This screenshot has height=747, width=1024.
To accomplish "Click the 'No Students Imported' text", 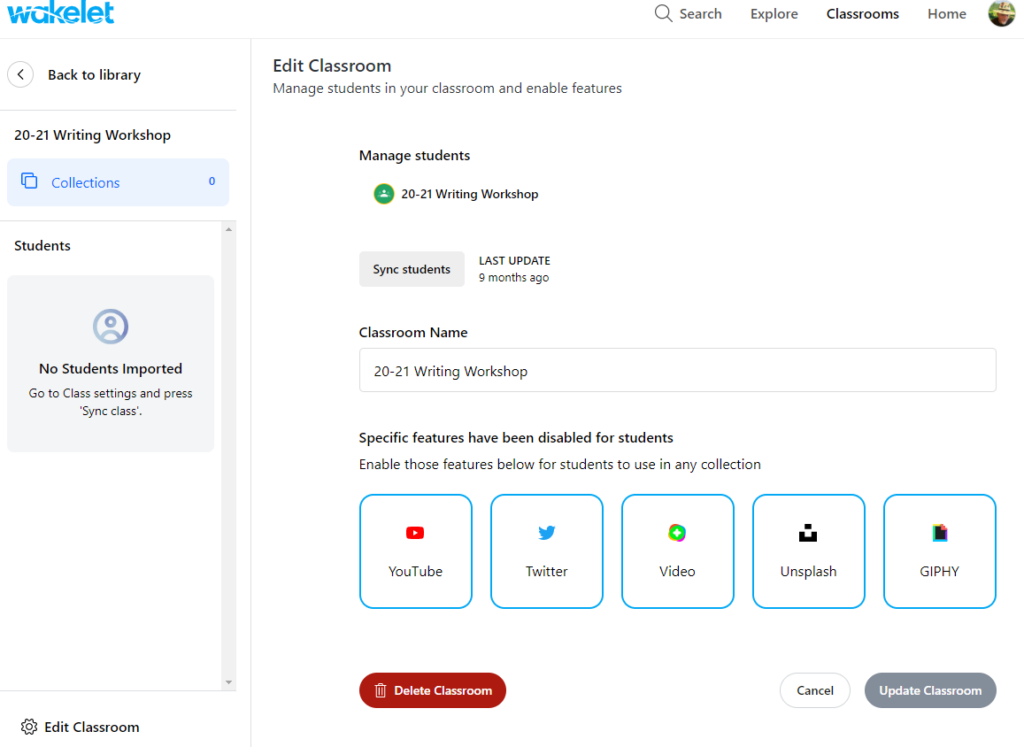I will pyautogui.click(x=110, y=368).
